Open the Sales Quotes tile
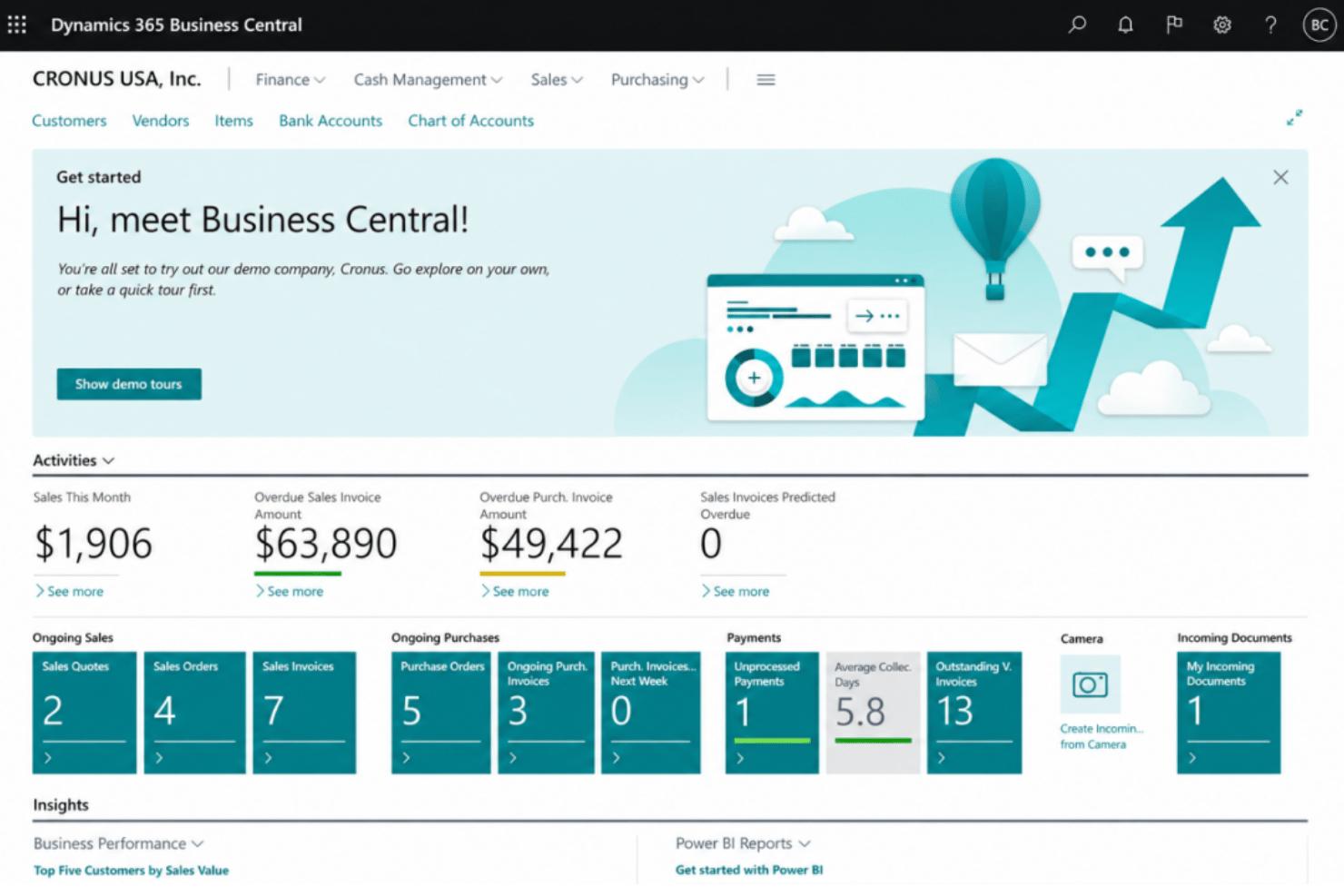1344x896 pixels. click(84, 713)
